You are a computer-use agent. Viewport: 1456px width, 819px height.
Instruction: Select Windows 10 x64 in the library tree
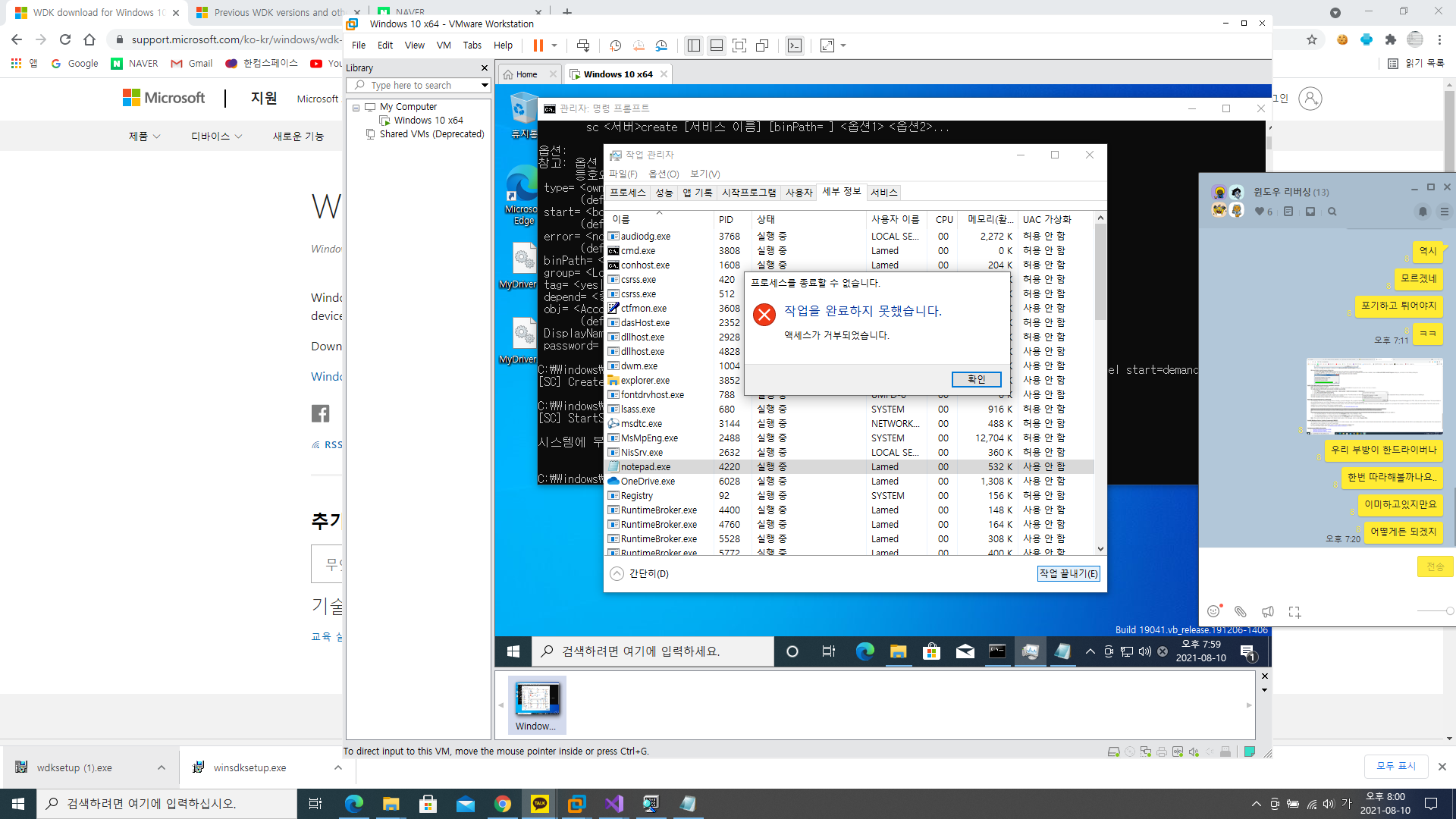click(428, 121)
